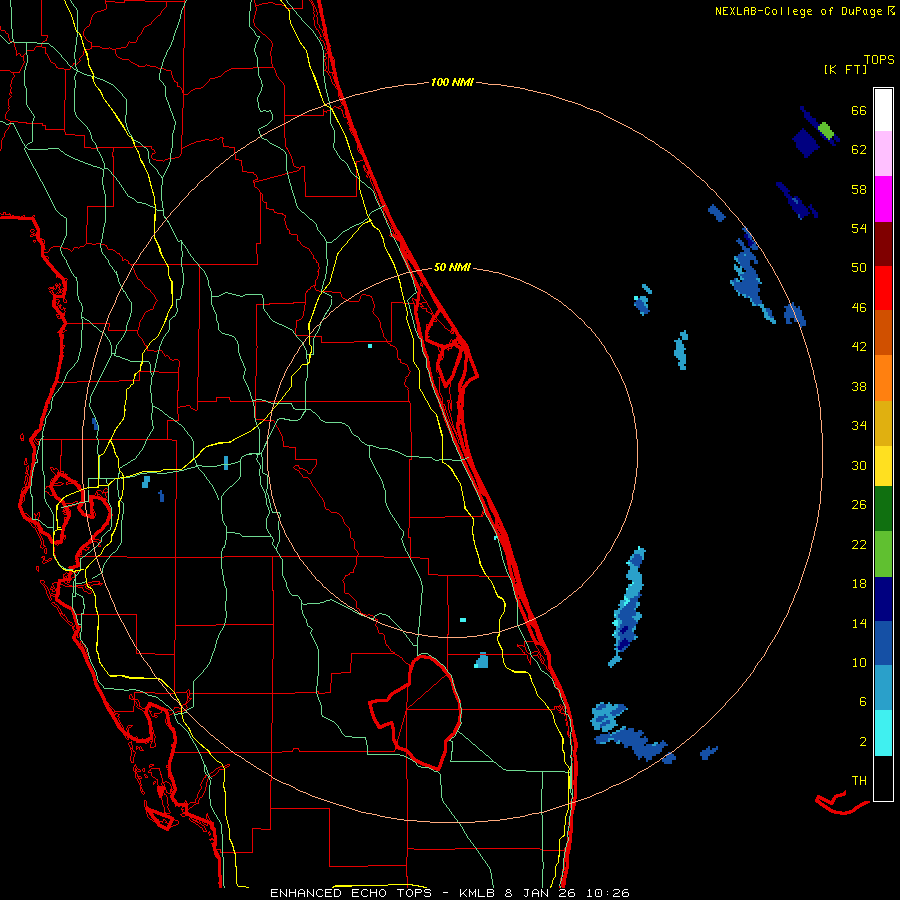Select the medium blue 18 kft legend swatch

[x=883, y=643]
